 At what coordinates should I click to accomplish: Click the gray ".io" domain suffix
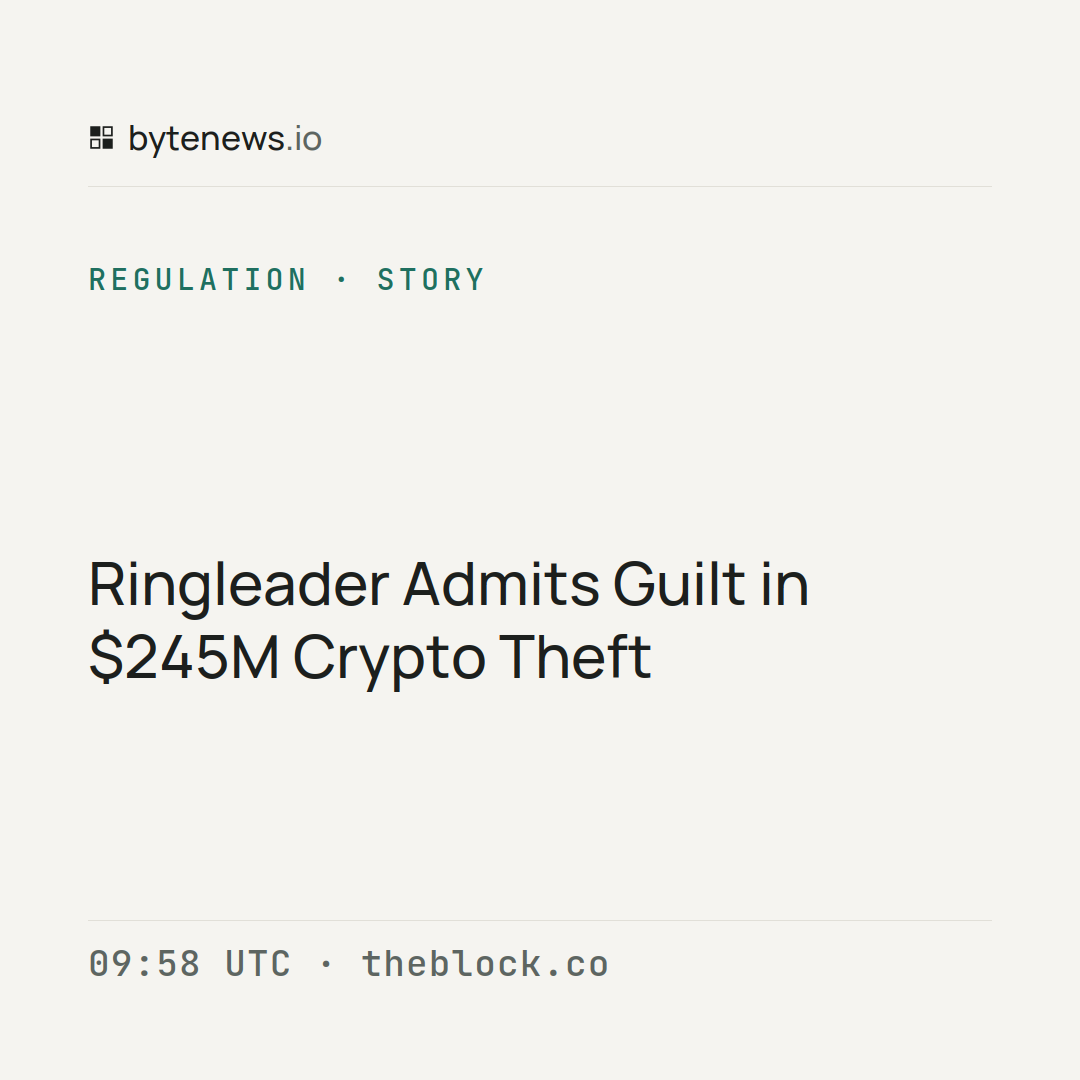(304, 138)
